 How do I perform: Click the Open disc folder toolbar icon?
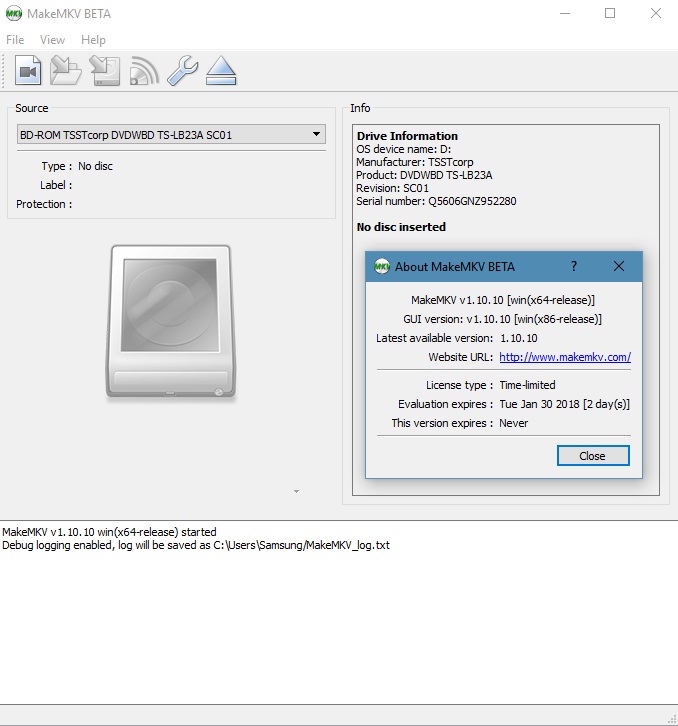click(66, 70)
